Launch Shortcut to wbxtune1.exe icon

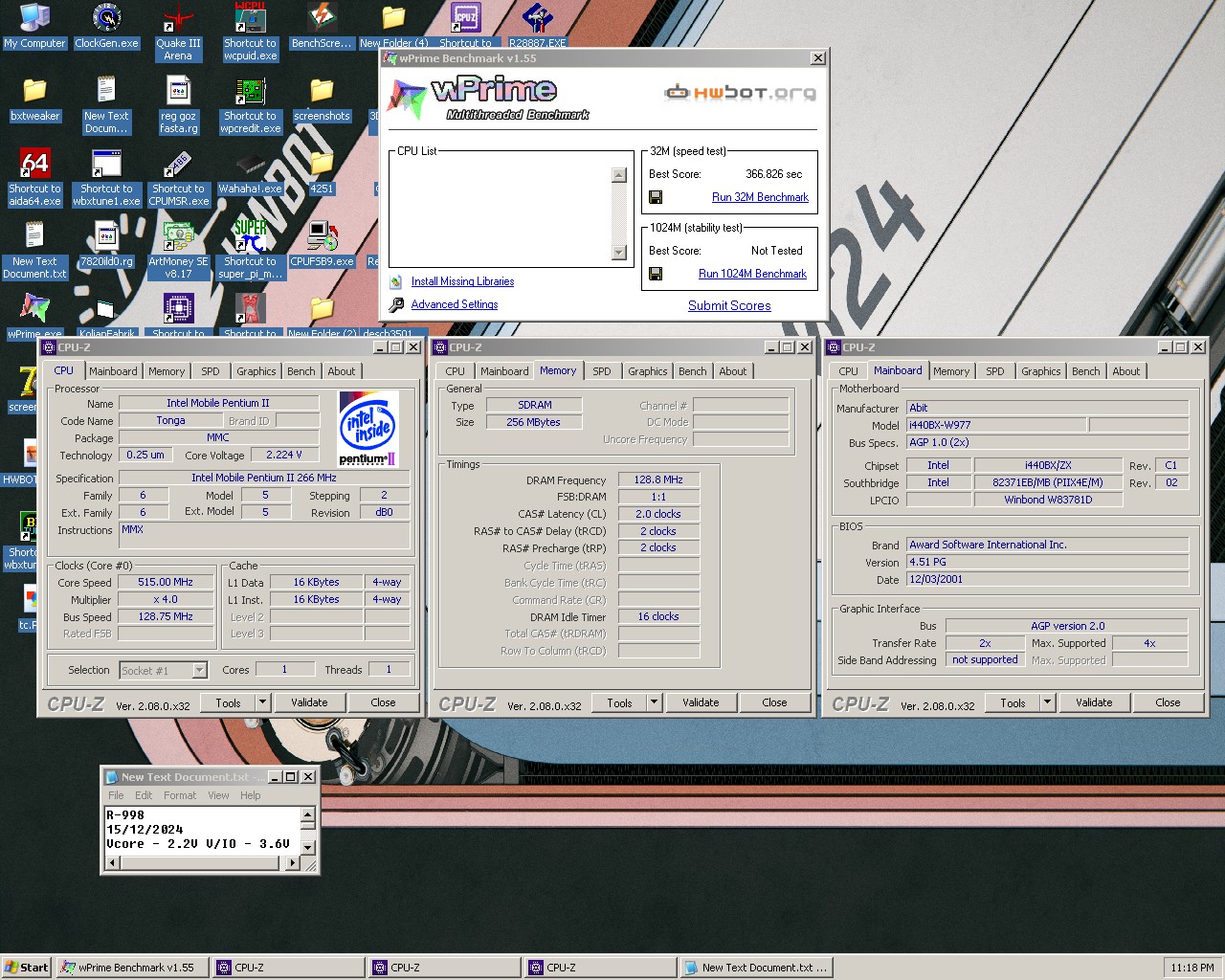coord(106,179)
